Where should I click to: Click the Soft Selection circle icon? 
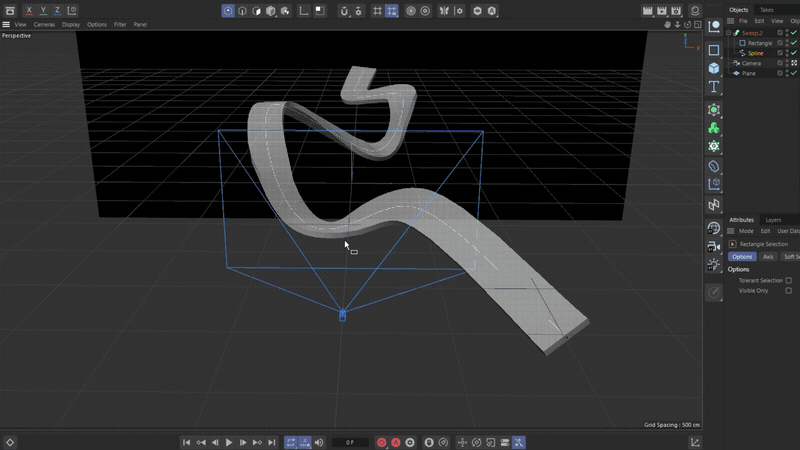coord(411,11)
